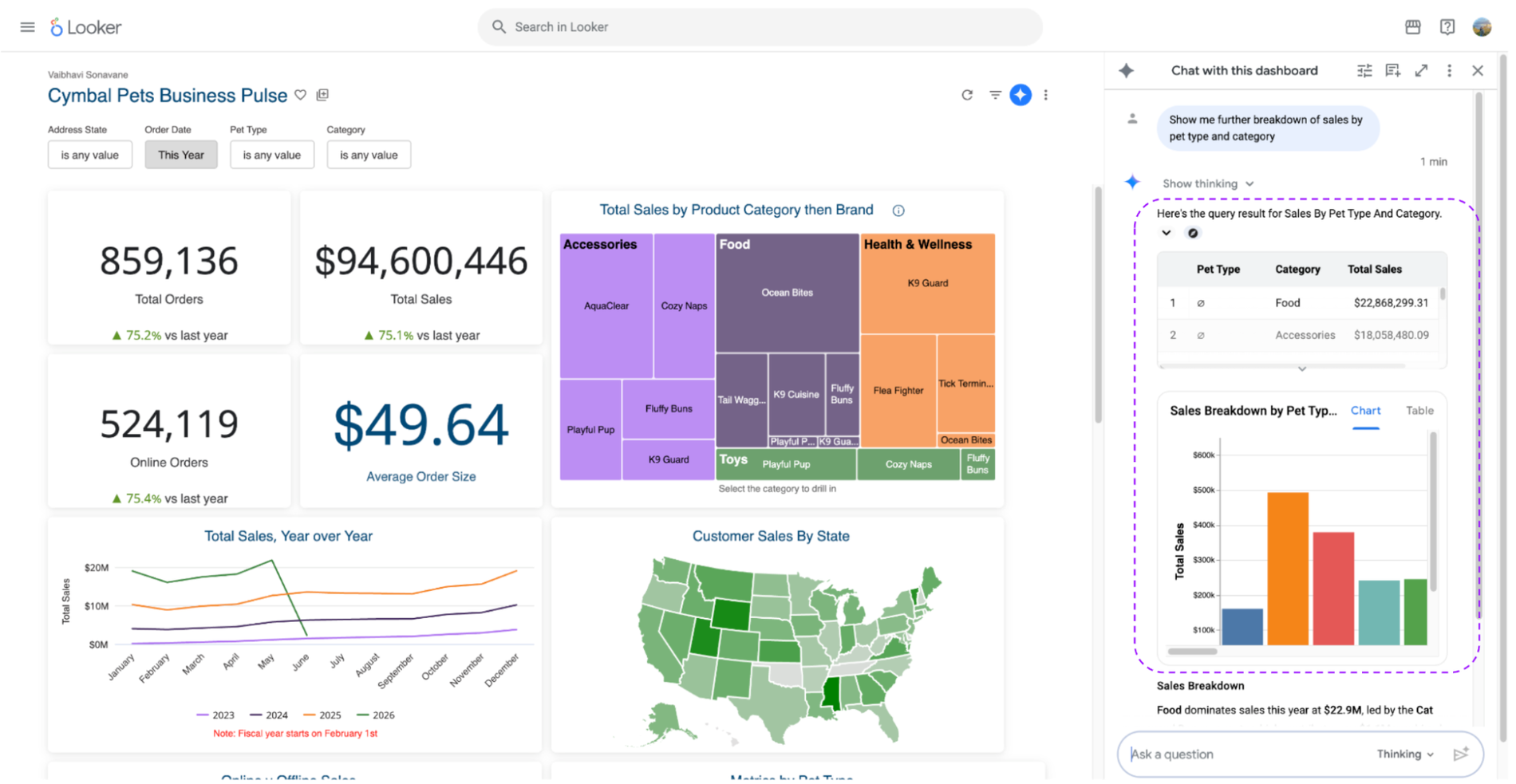Click the Looker logo
Image resolution: width=1516 pixels, height=784 pixels.
point(85,27)
